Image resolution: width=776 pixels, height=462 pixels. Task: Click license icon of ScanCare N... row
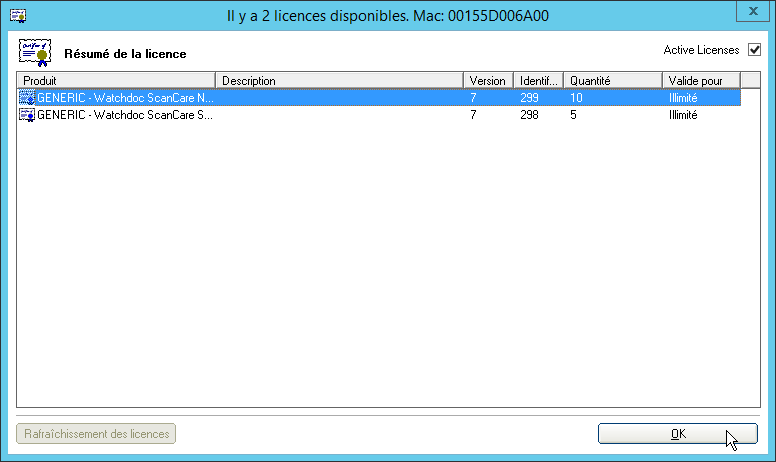(27, 97)
